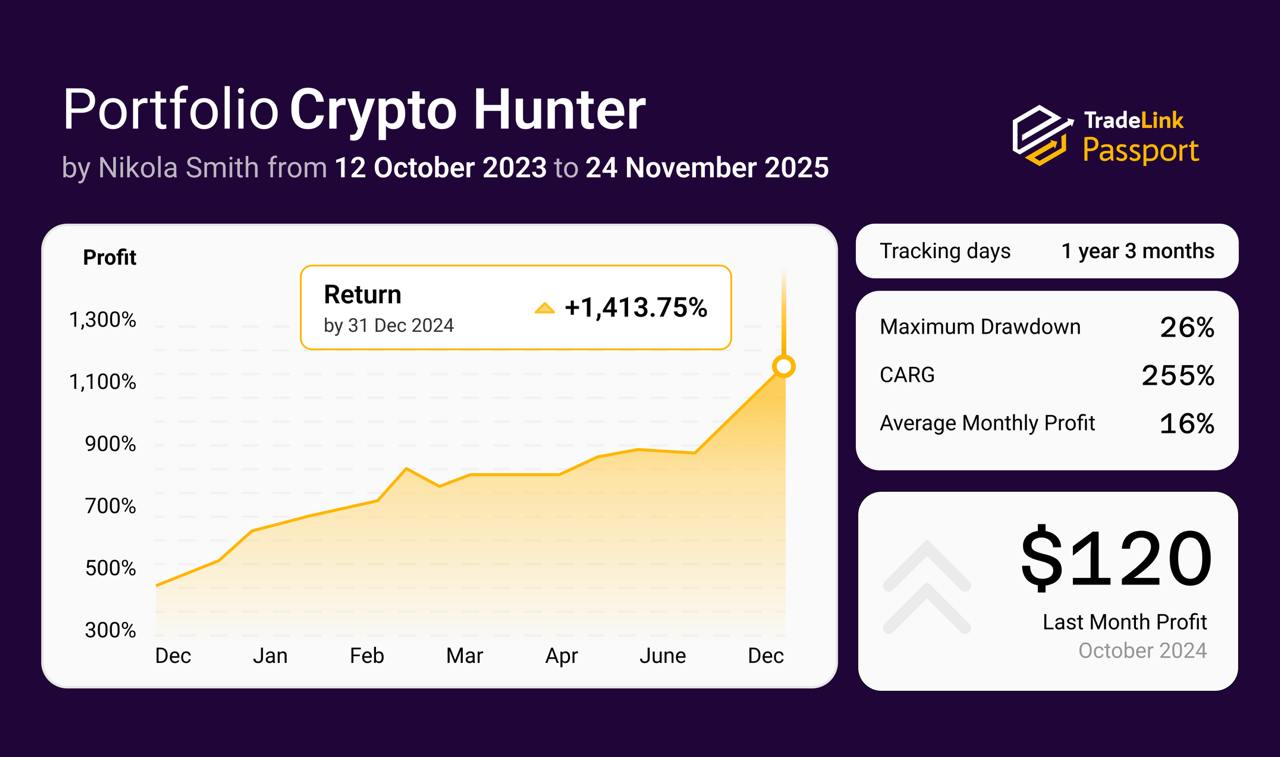Open the Return by 31 Dec 2024 tooltip box
This screenshot has width=1280, height=757.
point(516,308)
